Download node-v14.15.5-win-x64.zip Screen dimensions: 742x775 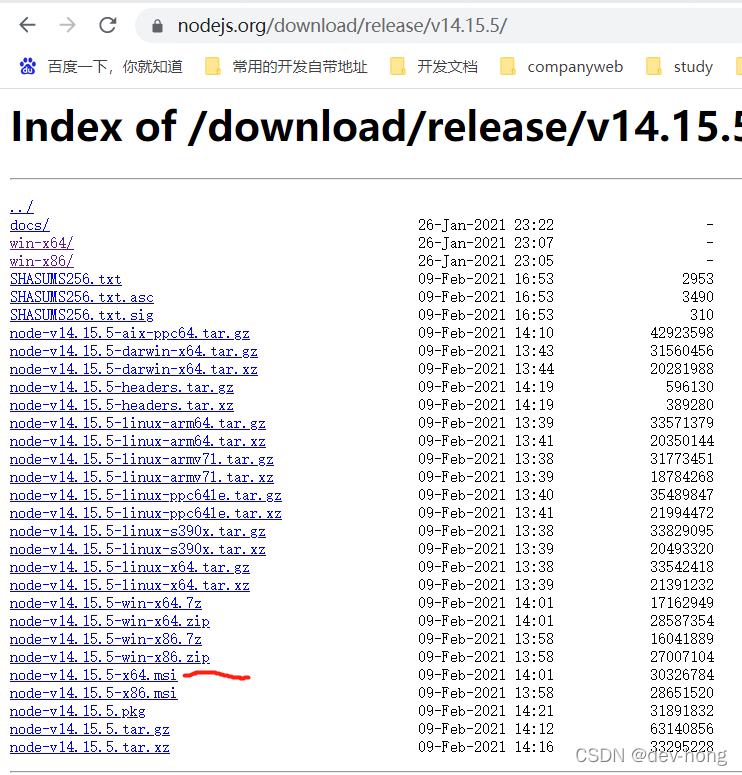(110, 621)
